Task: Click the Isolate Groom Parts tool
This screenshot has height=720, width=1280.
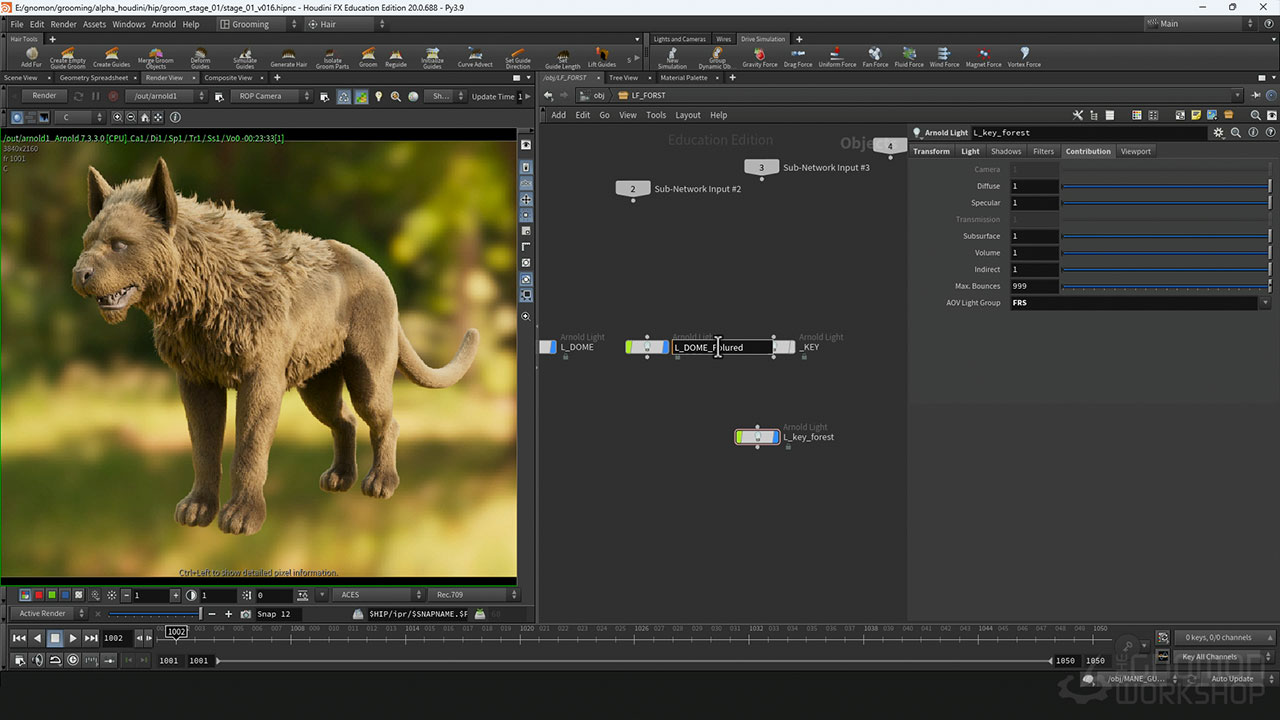Action: [x=332, y=56]
